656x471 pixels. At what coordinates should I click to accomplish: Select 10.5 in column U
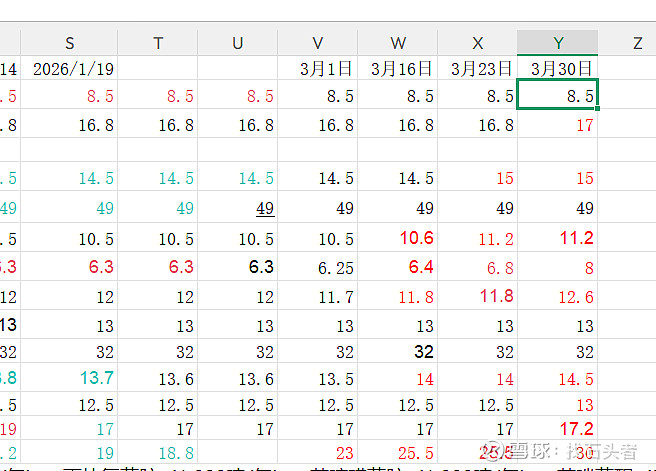[238, 238]
